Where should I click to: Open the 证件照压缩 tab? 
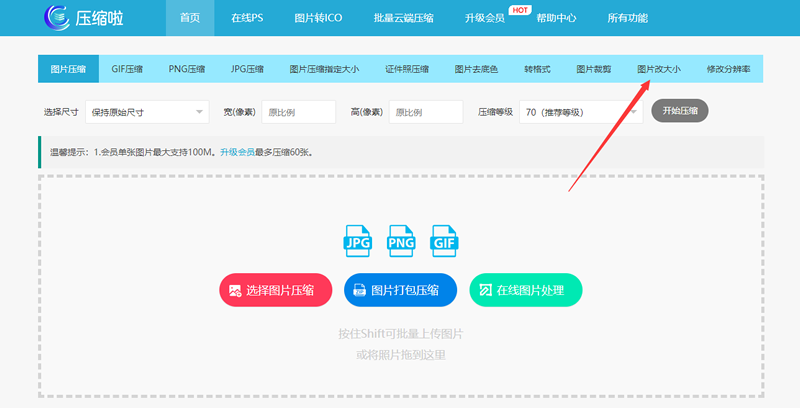coord(407,69)
